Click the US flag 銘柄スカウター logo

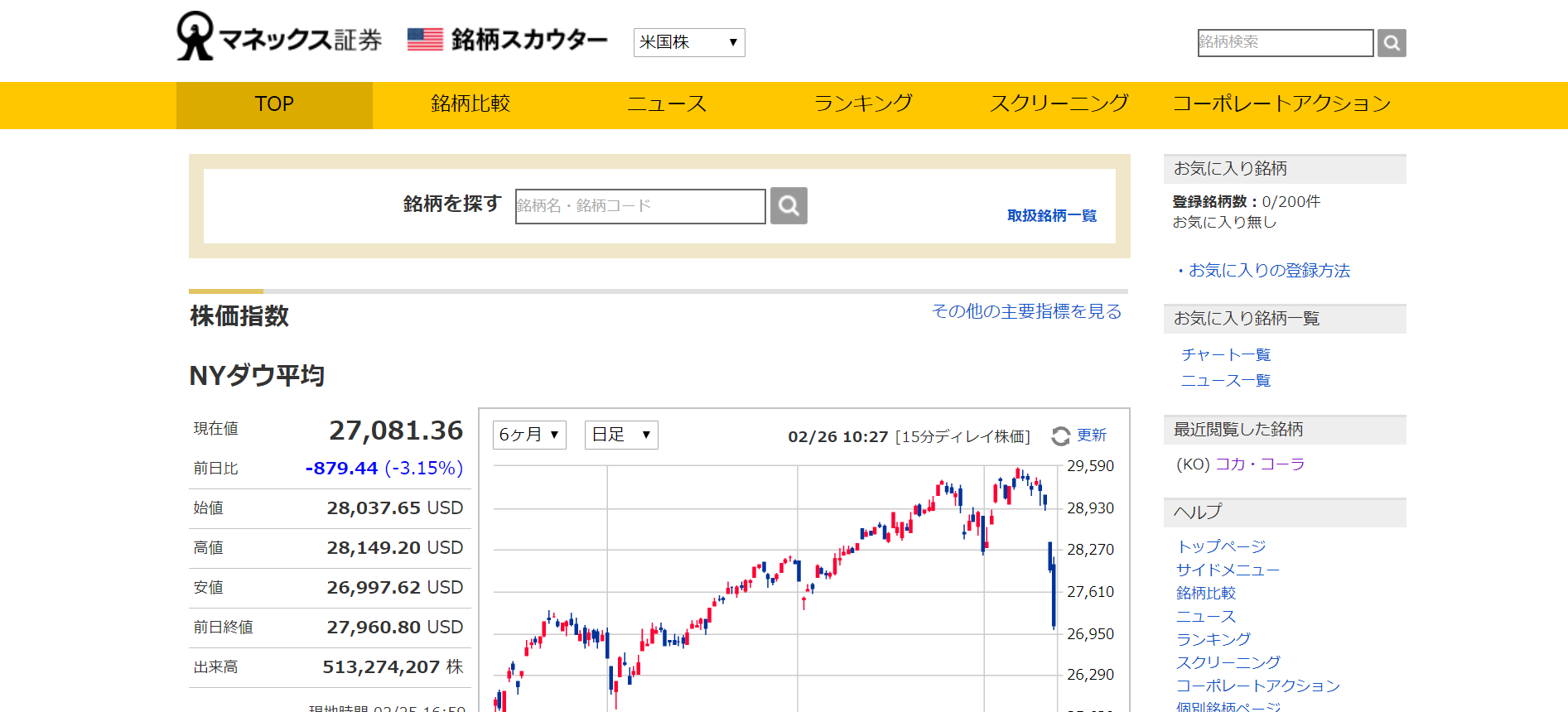tap(508, 39)
